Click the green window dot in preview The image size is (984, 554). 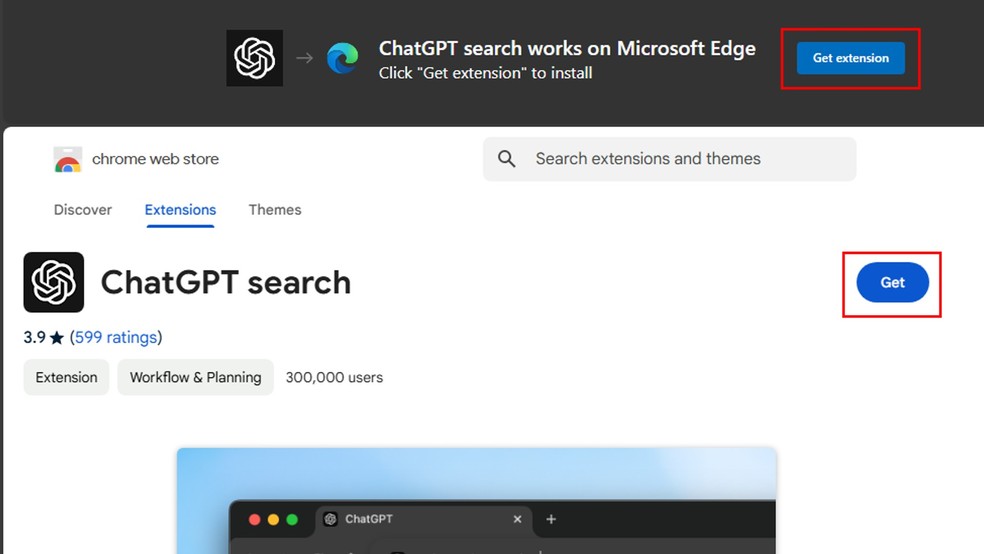click(x=292, y=519)
